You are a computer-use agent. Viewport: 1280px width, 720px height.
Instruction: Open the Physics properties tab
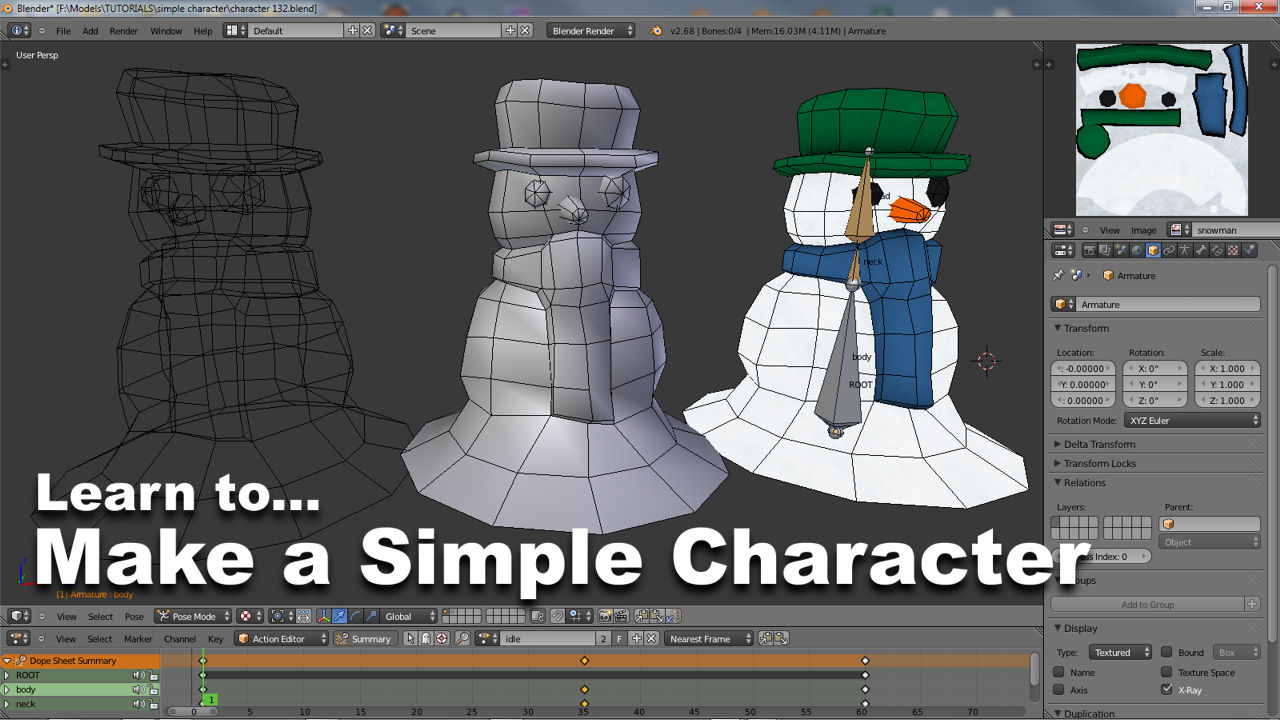(1249, 250)
